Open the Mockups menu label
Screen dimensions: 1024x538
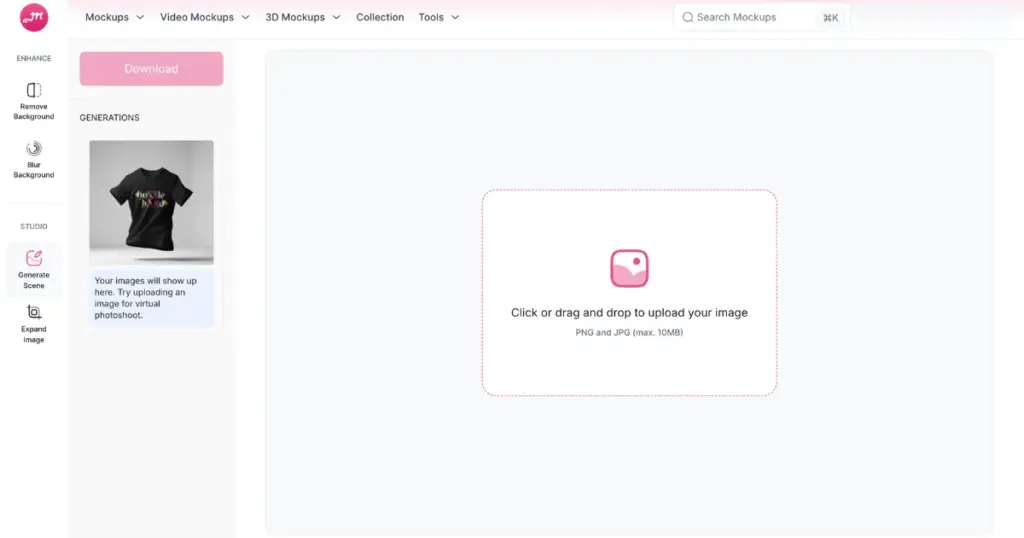(x=107, y=17)
